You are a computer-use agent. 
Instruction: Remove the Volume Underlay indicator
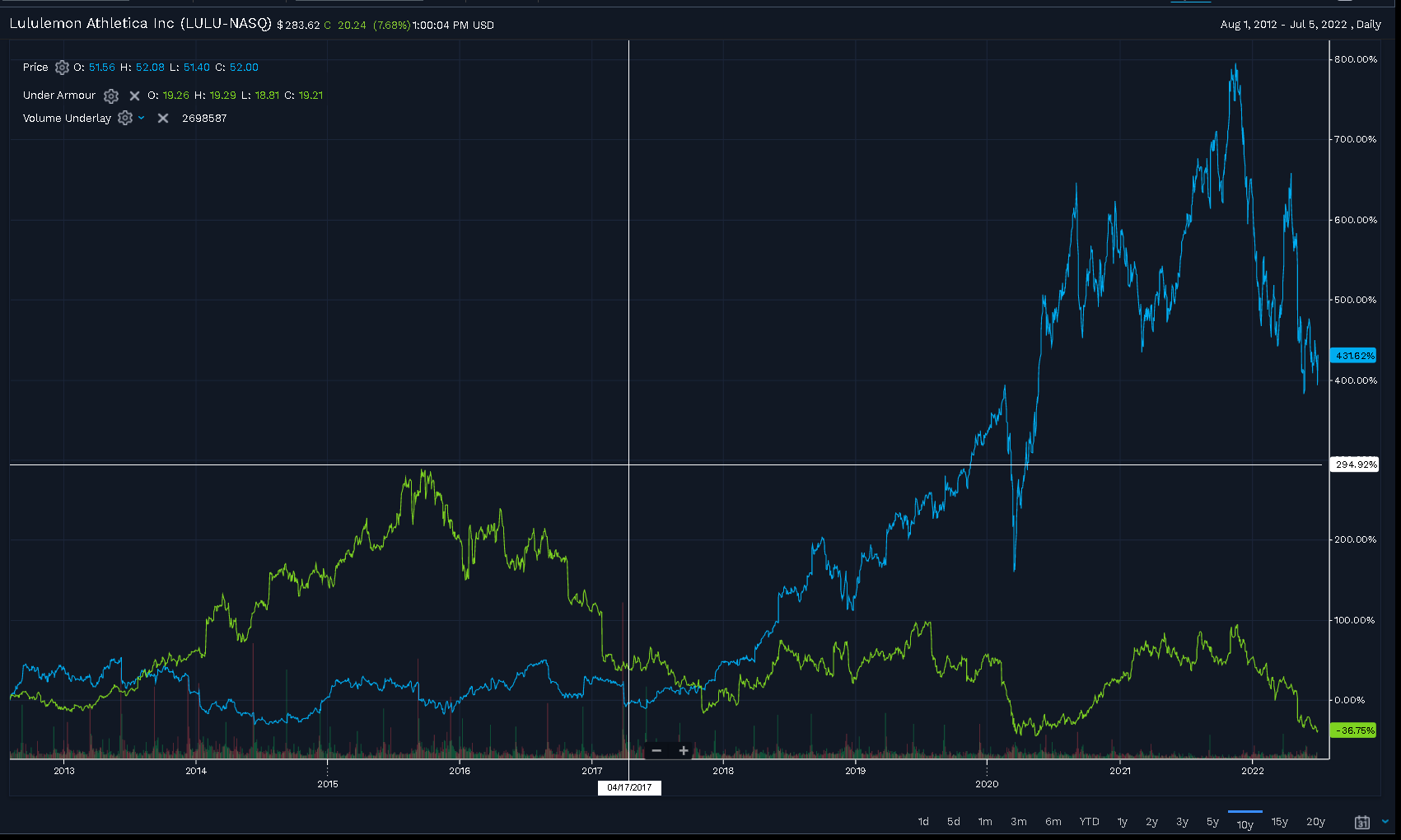[163, 119]
